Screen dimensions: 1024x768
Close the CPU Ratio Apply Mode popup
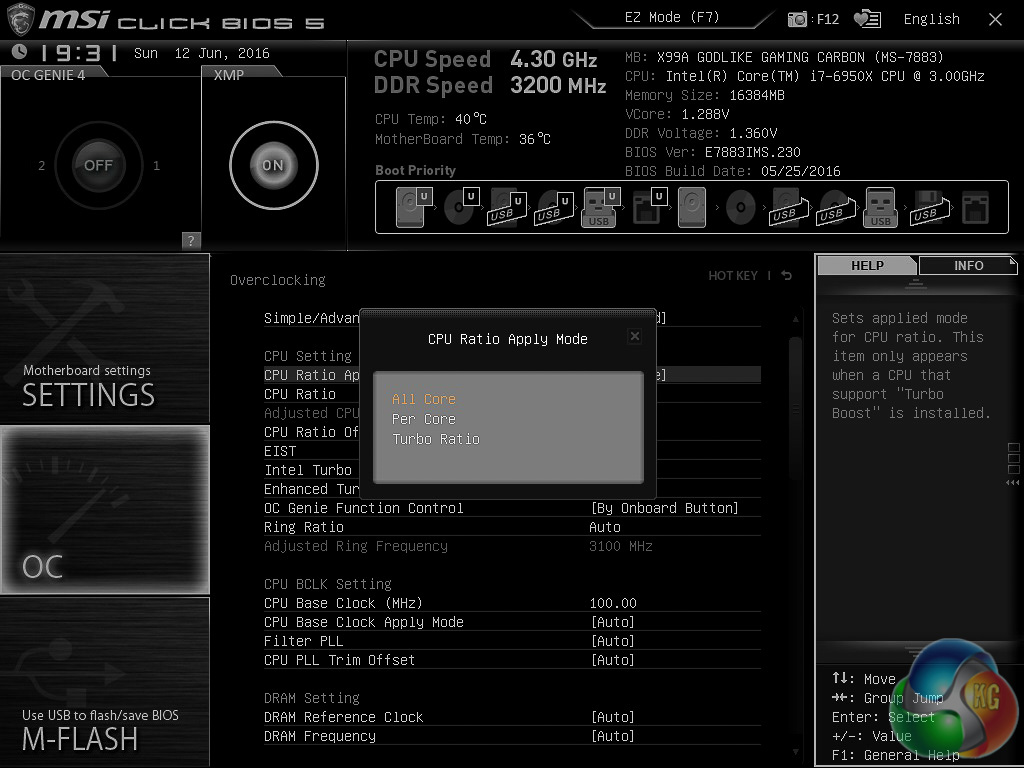point(634,337)
